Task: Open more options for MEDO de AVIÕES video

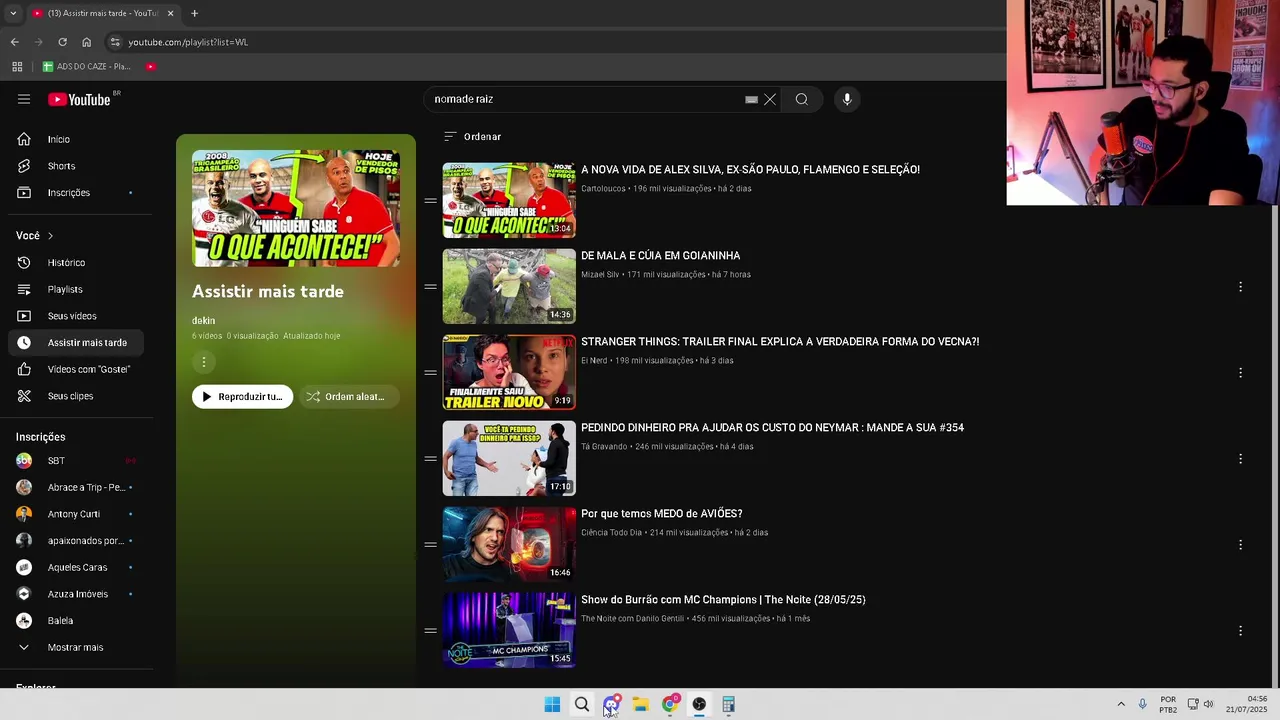Action: [x=1240, y=545]
